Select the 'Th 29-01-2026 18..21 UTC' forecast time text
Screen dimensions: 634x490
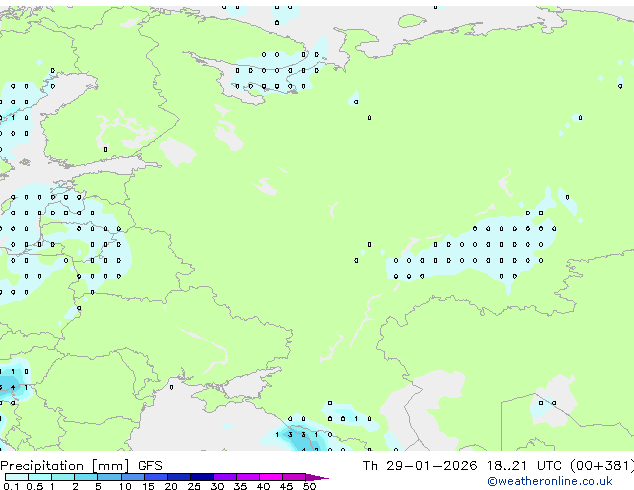[462, 466]
